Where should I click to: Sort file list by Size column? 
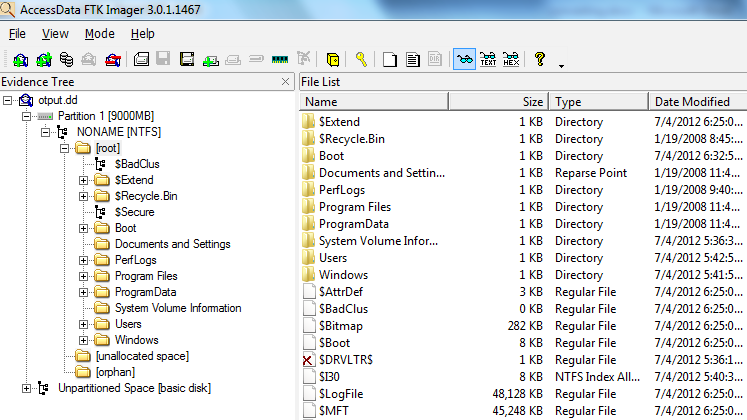click(499, 102)
